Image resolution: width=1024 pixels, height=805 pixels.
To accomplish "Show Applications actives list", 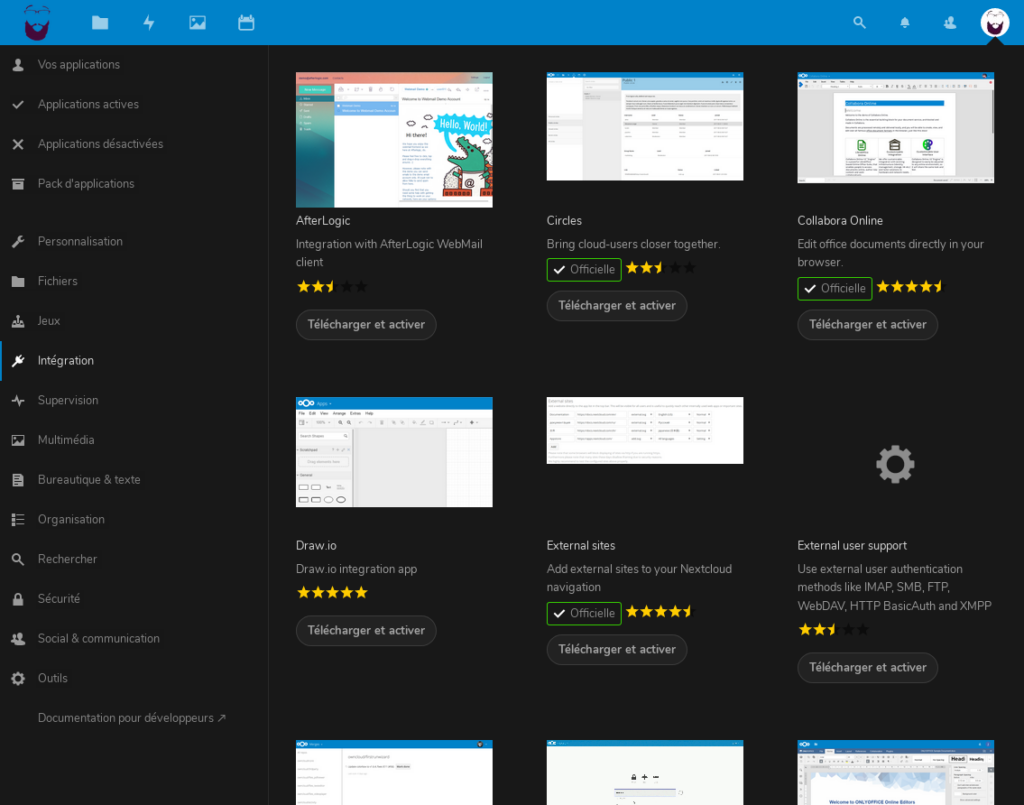I will [134, 104].
